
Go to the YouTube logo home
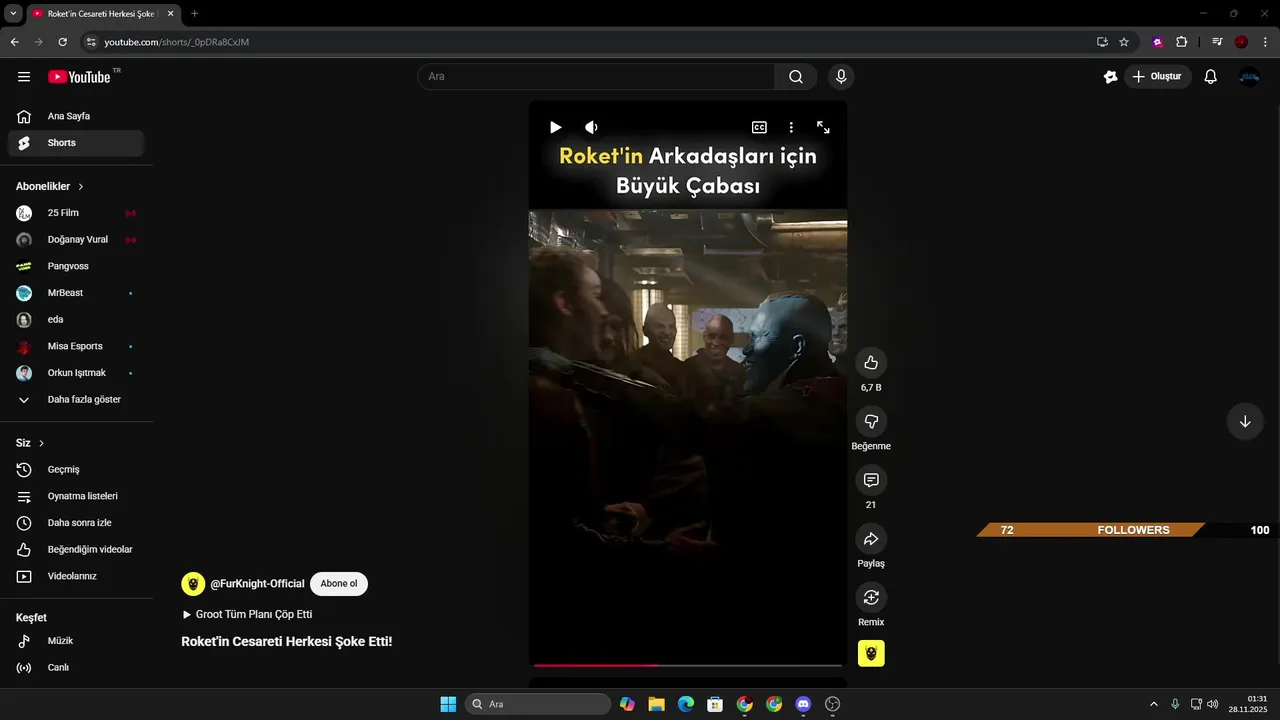79,77
